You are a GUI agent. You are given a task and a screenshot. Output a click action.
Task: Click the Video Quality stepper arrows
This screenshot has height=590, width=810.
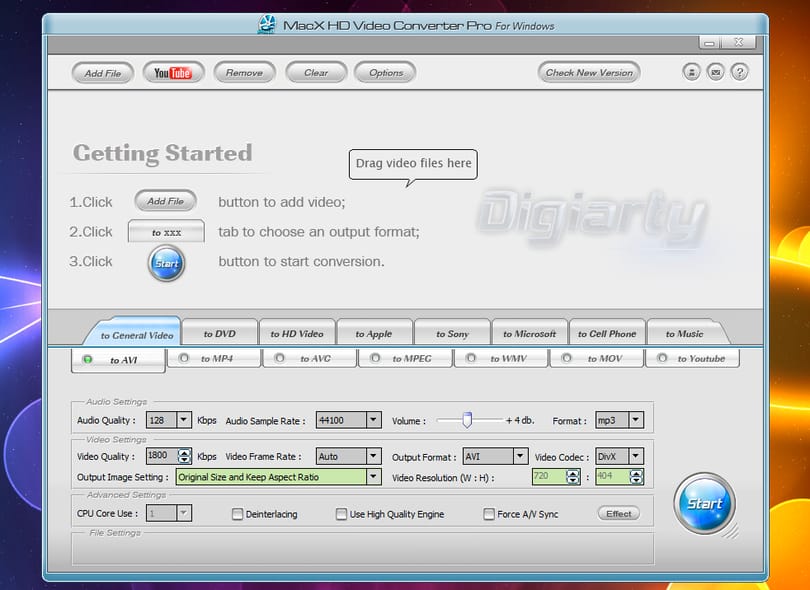point(184,456)
